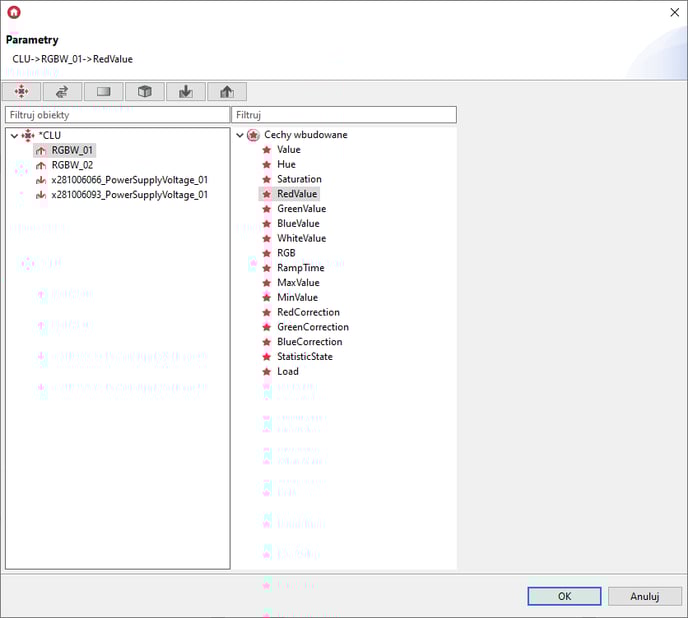Click the swap arrows toolbar button
The image size is (688, 618).
(x=63, y=92)
